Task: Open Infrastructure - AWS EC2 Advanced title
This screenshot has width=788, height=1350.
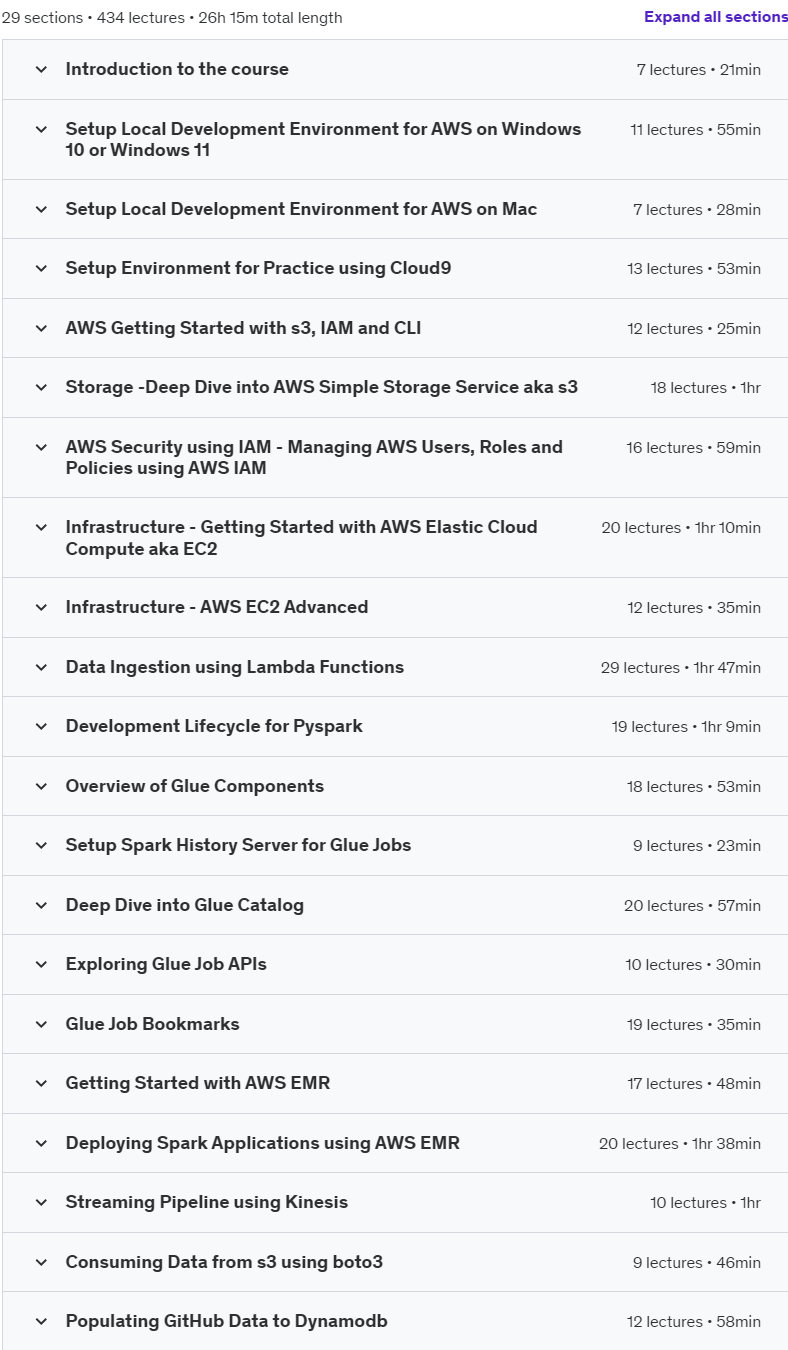Action: click(x=217, y=607)
